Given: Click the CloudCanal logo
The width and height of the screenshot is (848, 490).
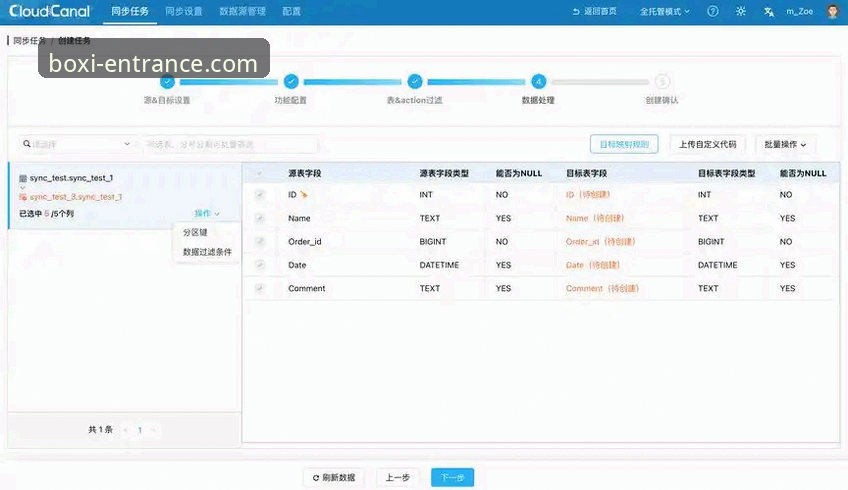Looking at the screenshot, I should (50, 11).
